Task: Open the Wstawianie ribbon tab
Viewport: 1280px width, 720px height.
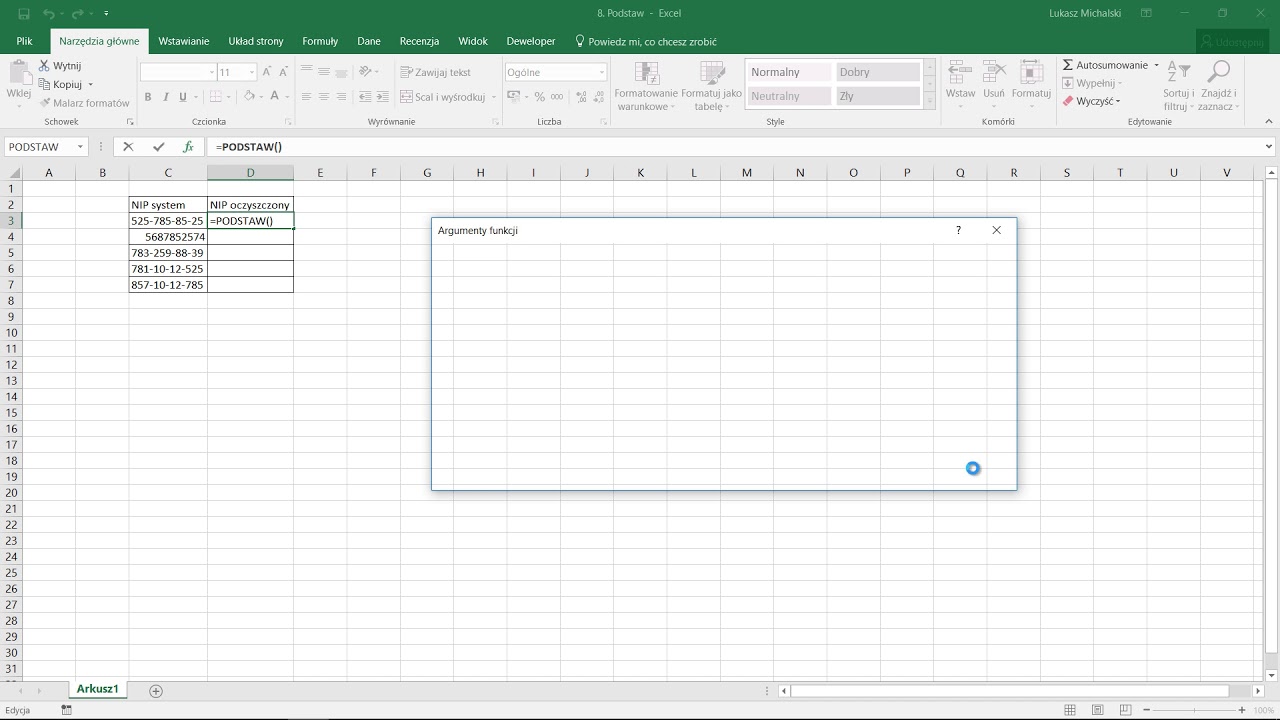Action: coord(184,41)
